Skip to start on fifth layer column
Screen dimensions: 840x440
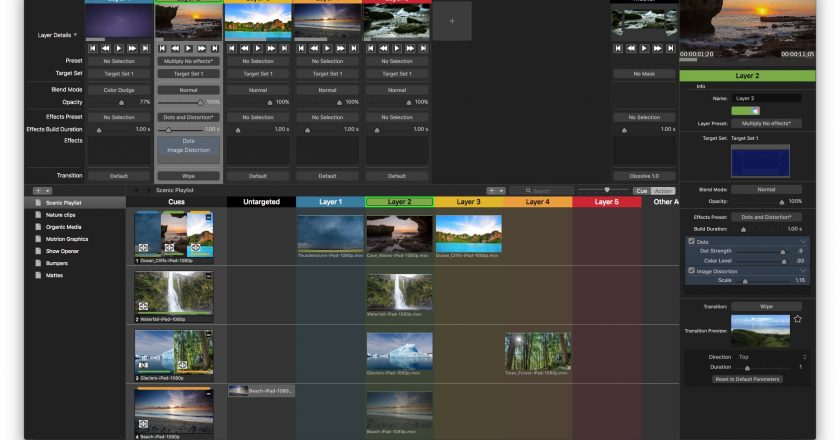tap(371, 48)
